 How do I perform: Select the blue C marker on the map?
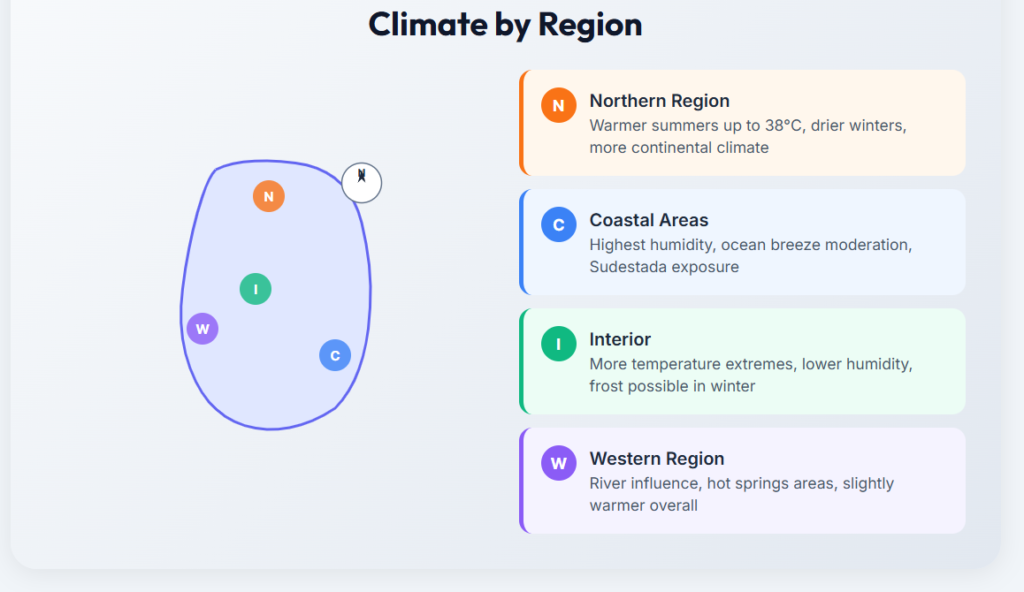click(335, 355)
